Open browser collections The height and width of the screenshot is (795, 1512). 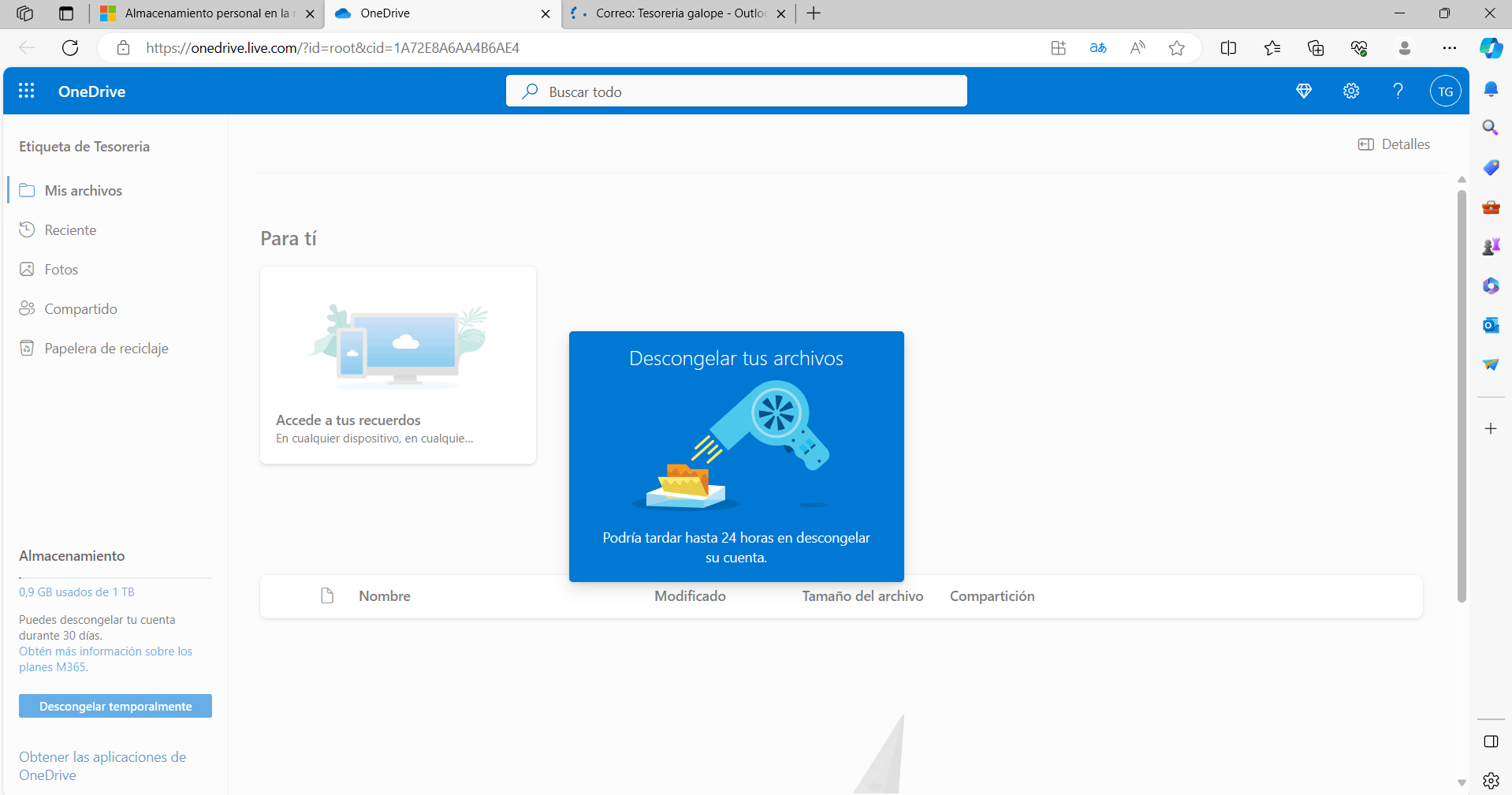coord(1316,48)
